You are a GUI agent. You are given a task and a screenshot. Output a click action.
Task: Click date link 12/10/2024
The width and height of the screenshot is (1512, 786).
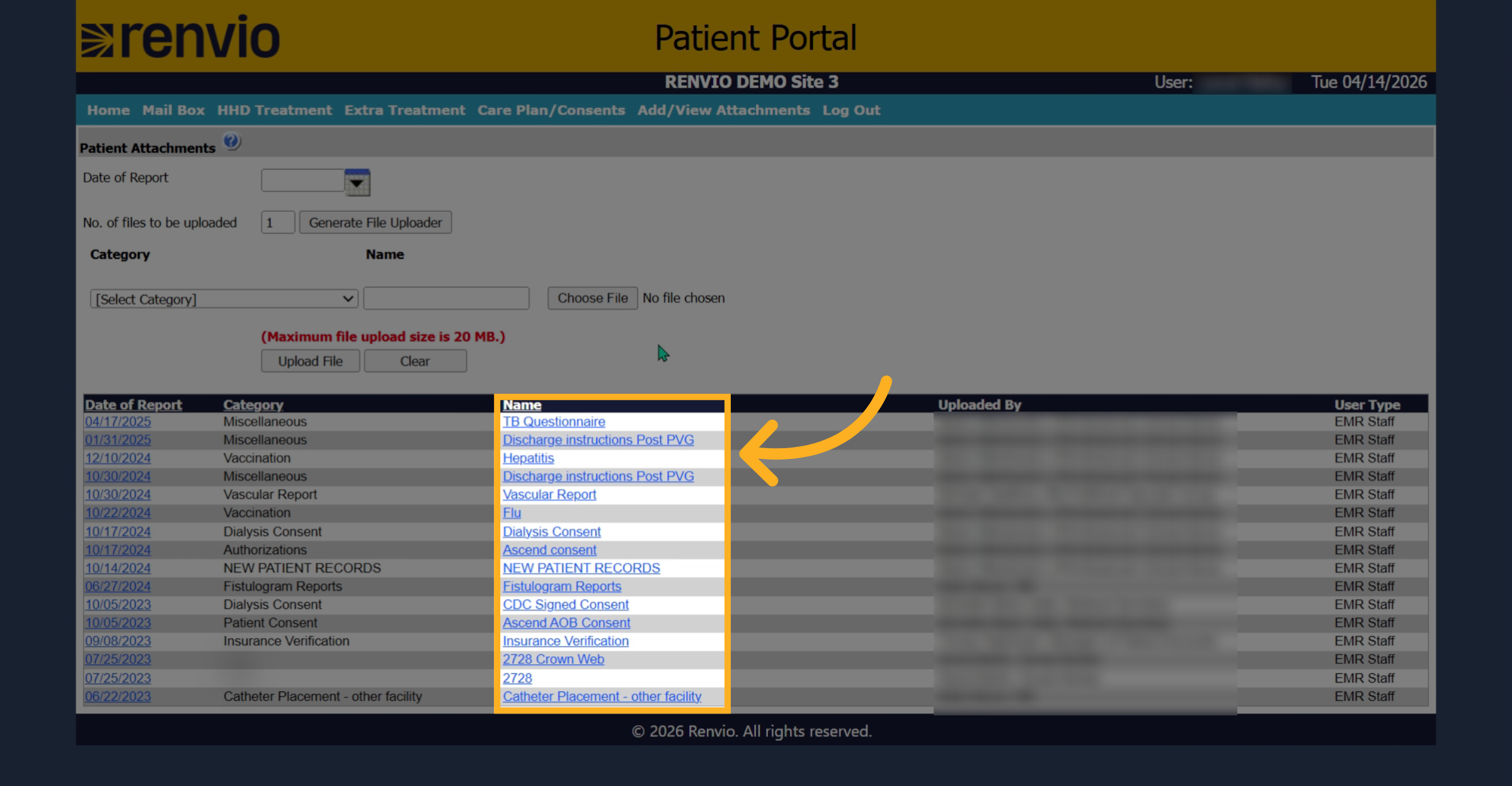click(x=118, y=458)
